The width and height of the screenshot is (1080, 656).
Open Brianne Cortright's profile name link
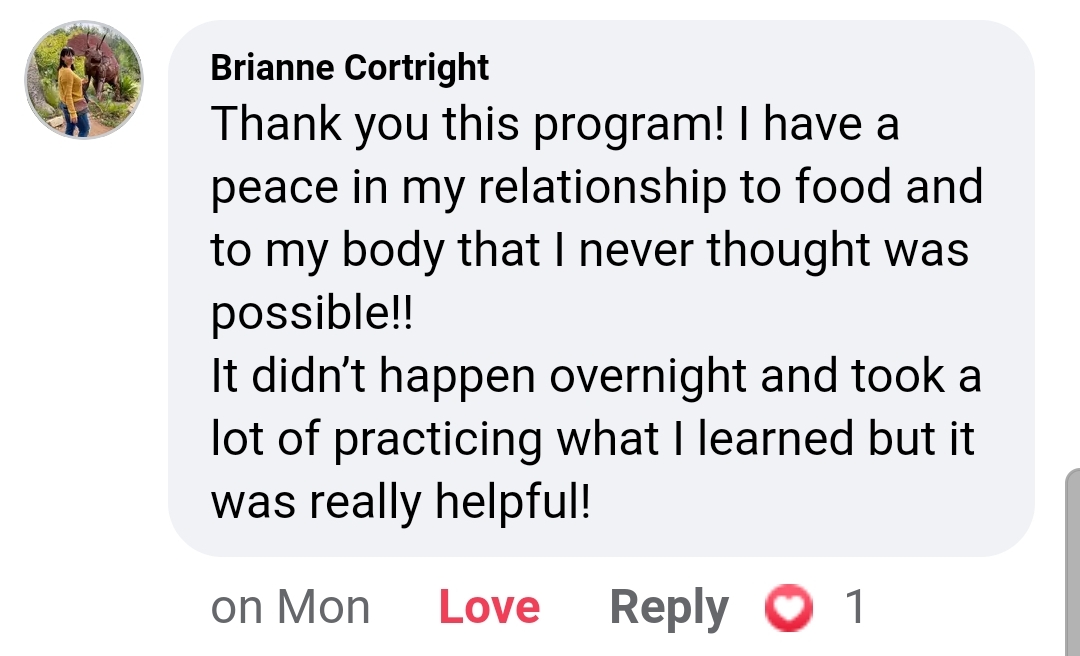coord(350,68)
